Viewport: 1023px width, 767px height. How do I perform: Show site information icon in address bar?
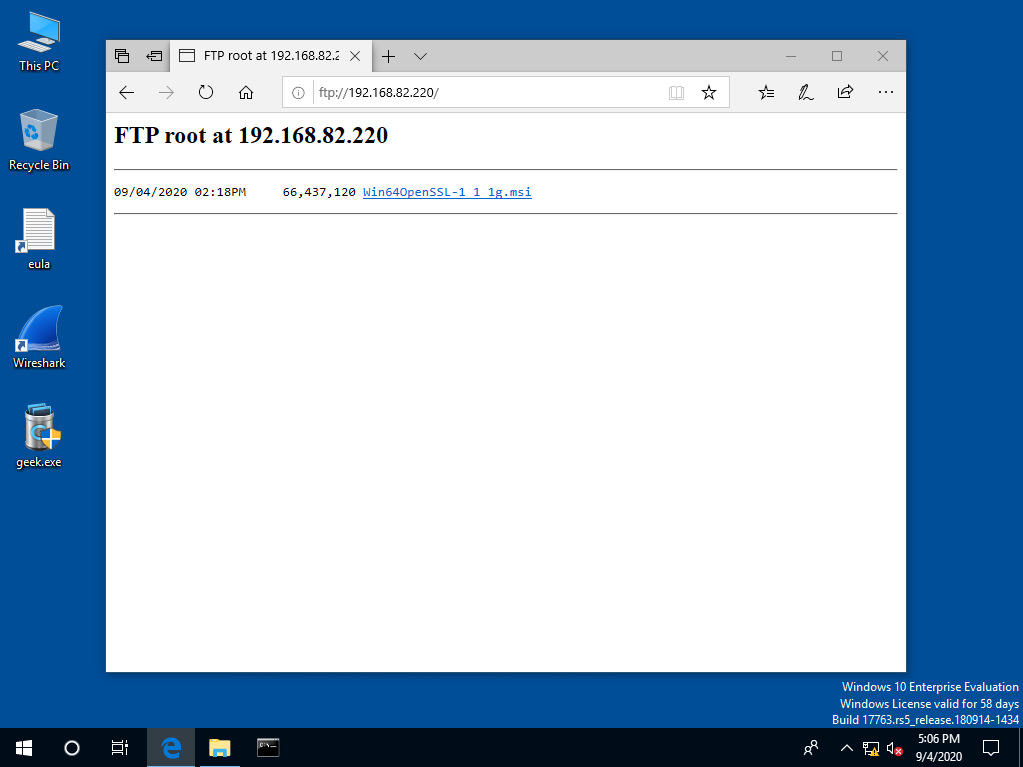[298, 93]
